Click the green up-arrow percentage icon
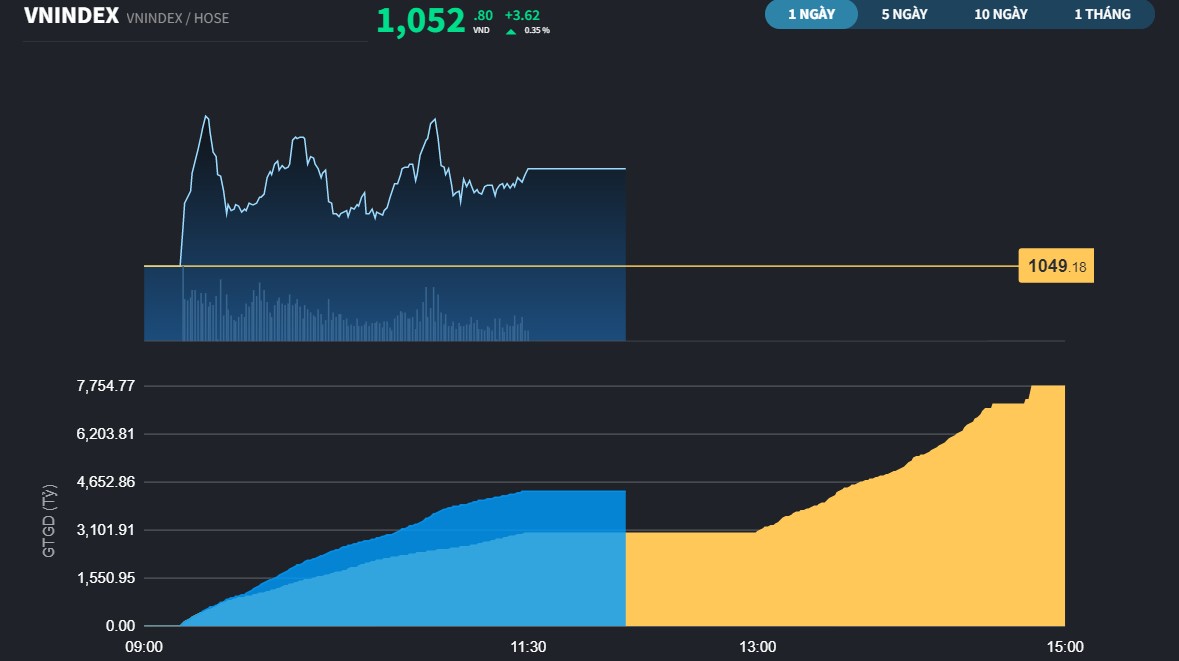The height and width of the screenshot is (661, 1179). click(x=511, y=31)
